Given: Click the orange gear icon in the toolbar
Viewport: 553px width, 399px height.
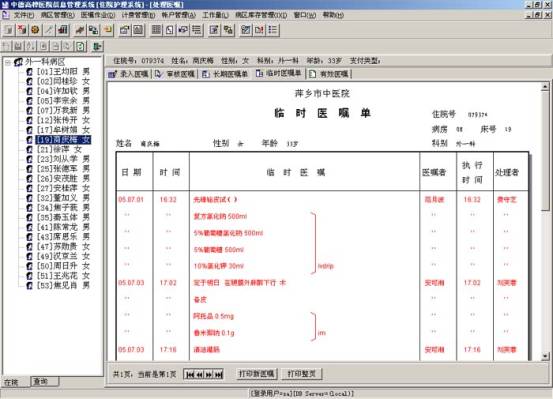Looking at the screenshot, I should pyautogui.click(x=35, y=30).
